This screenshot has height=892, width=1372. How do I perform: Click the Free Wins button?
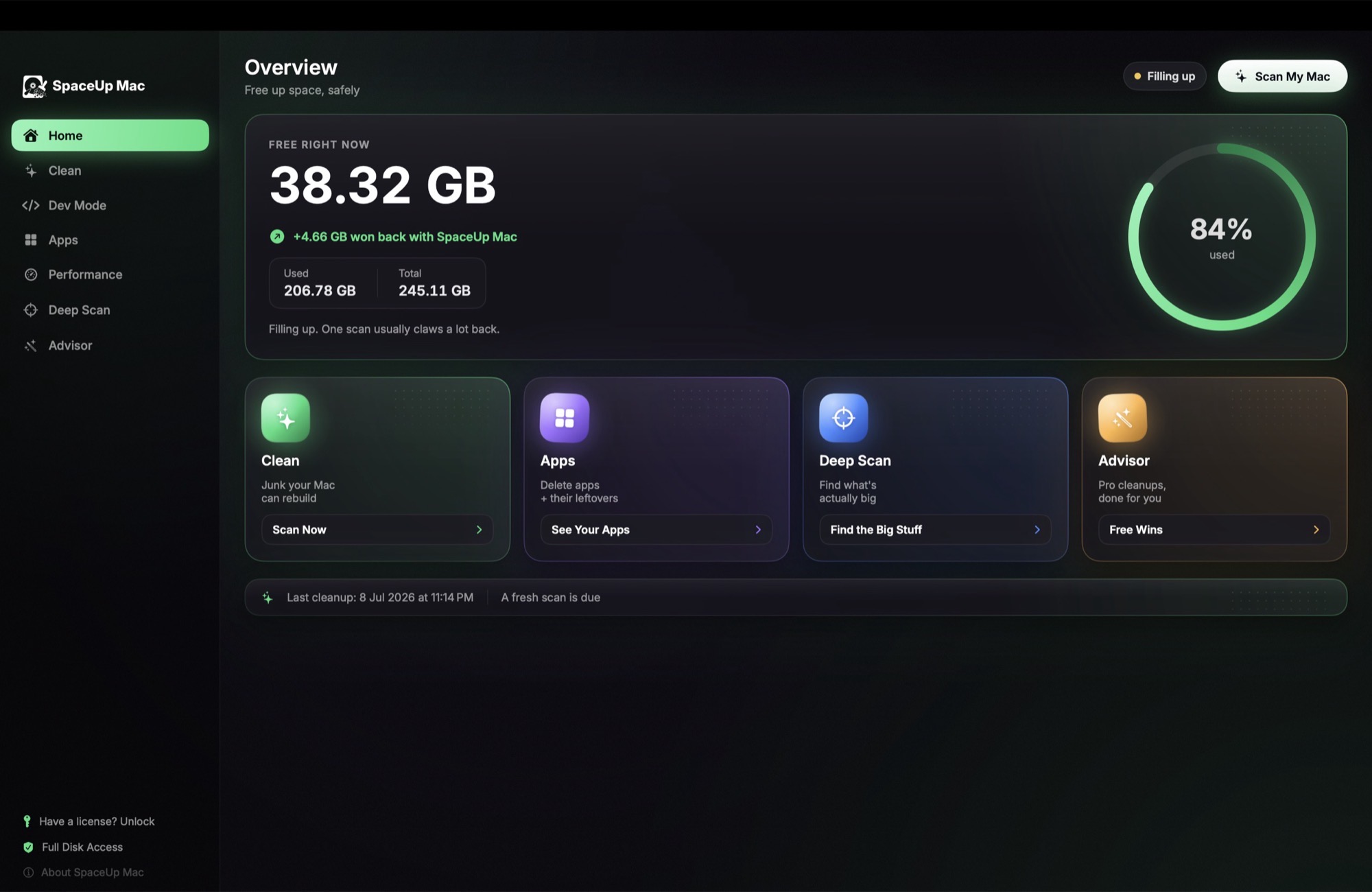pyautogui.click(x=1214, y=530)
